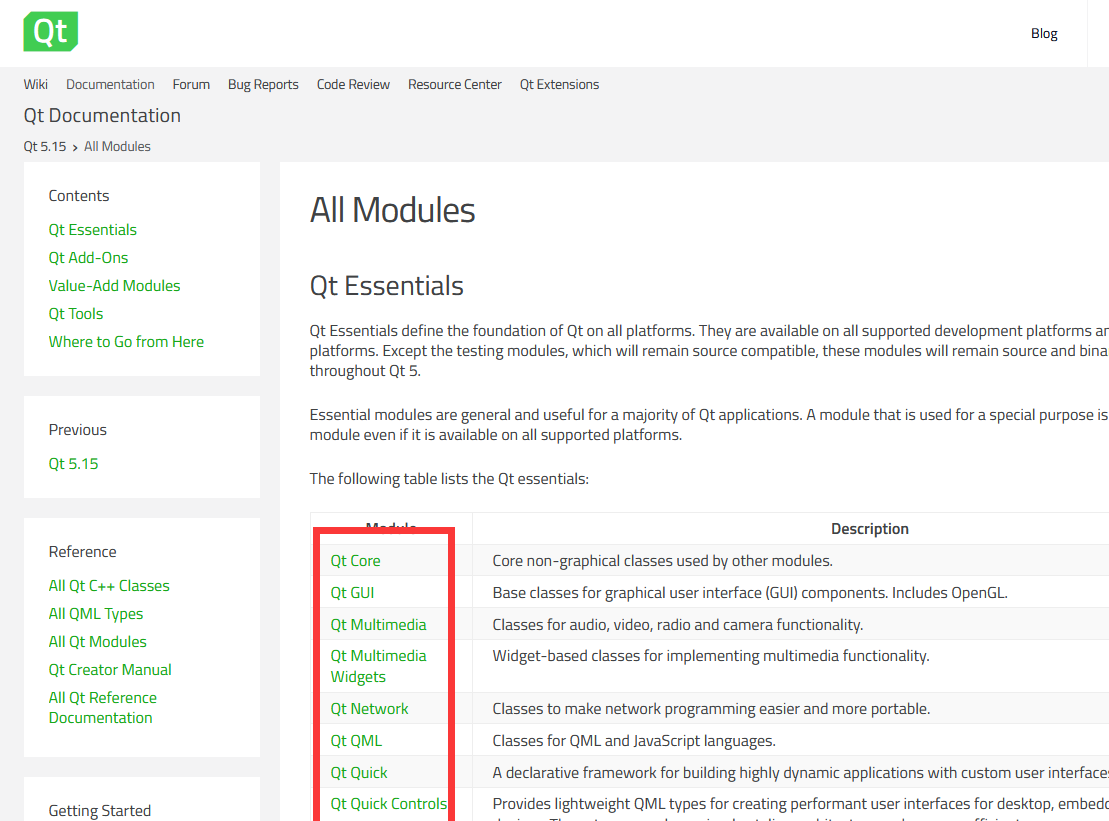Click the Qt Documentation title text

[x=102, y=115]
